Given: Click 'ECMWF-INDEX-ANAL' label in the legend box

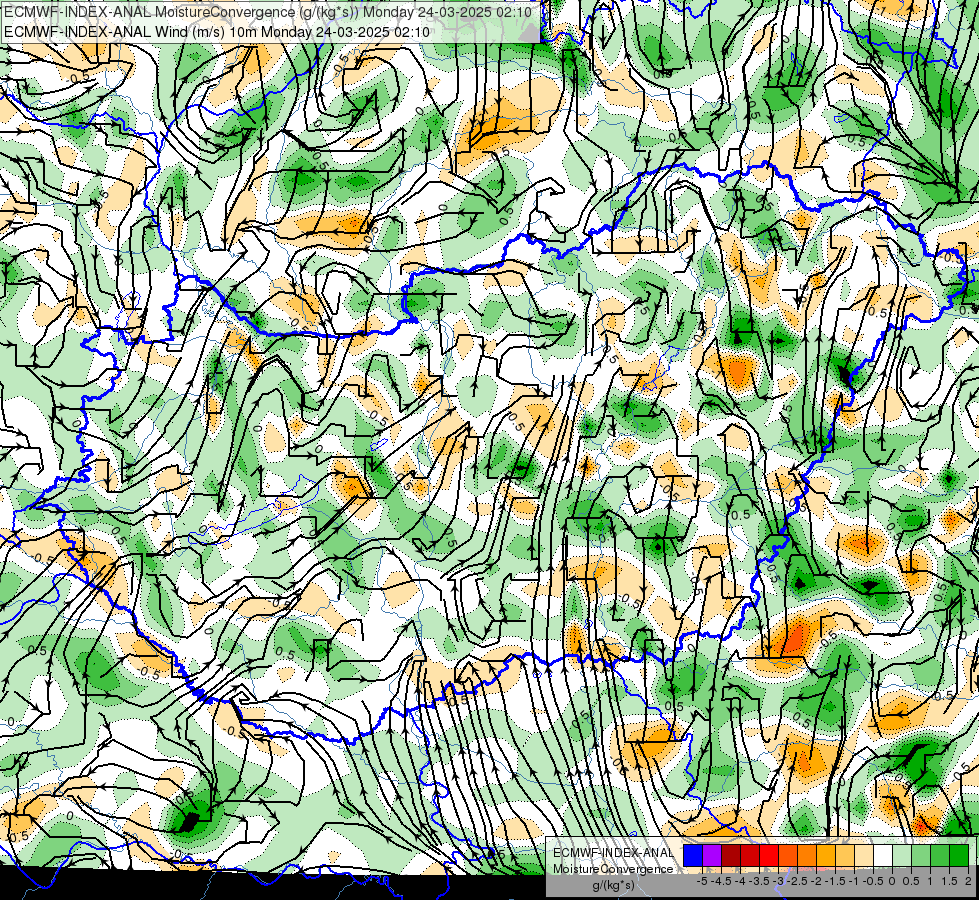Looking at the screenshot, I should point(613,853).
